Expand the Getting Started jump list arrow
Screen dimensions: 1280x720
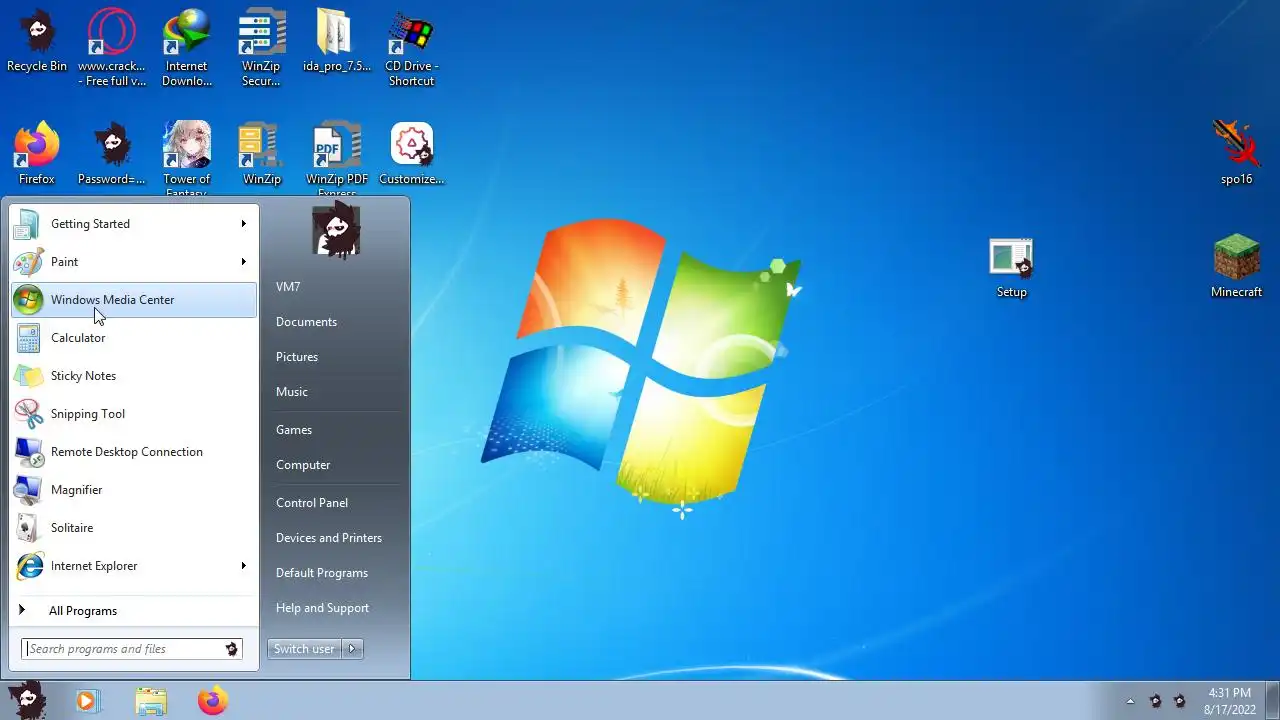(243, 224)
